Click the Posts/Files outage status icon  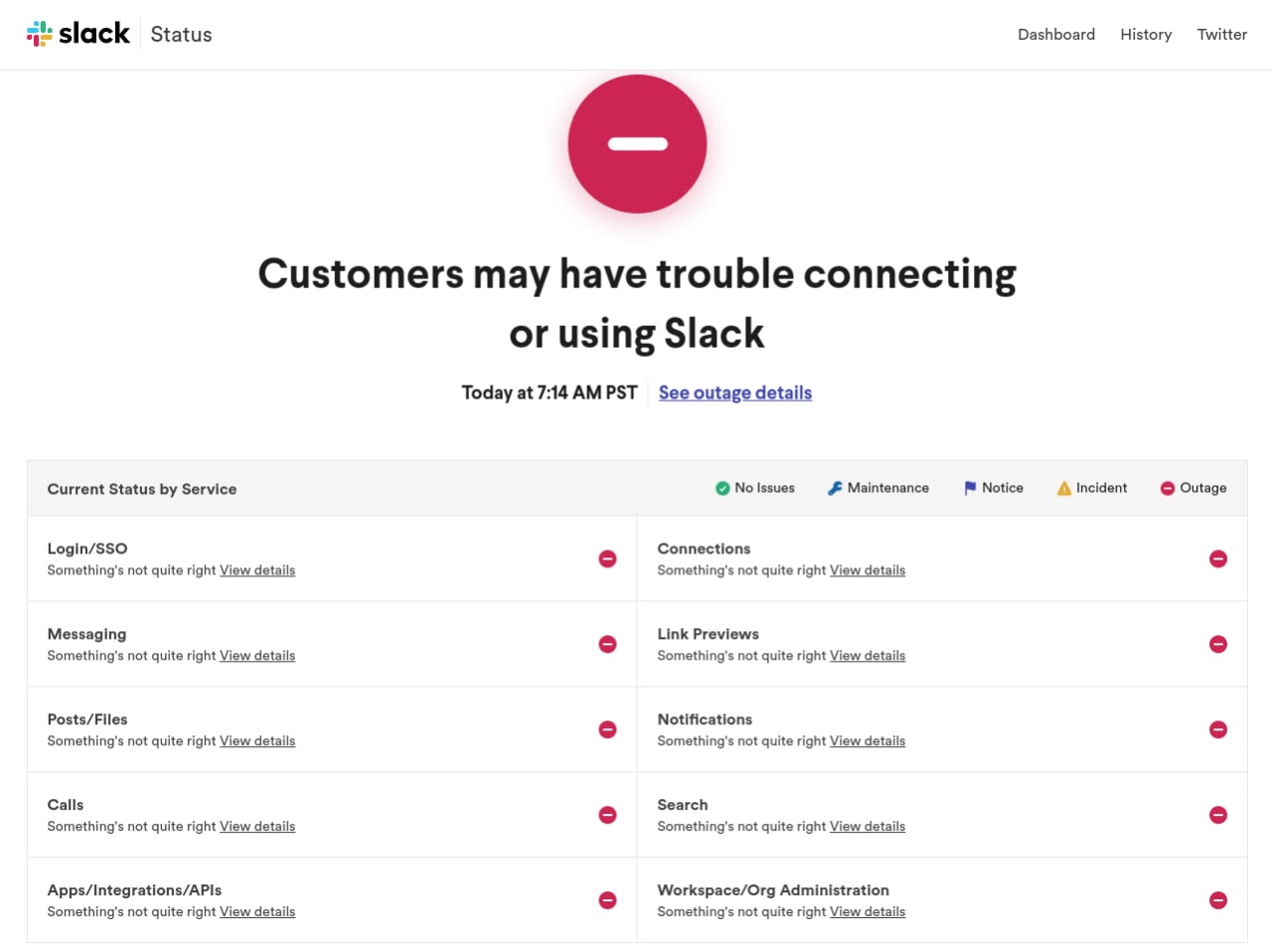(x=608, y=729)
